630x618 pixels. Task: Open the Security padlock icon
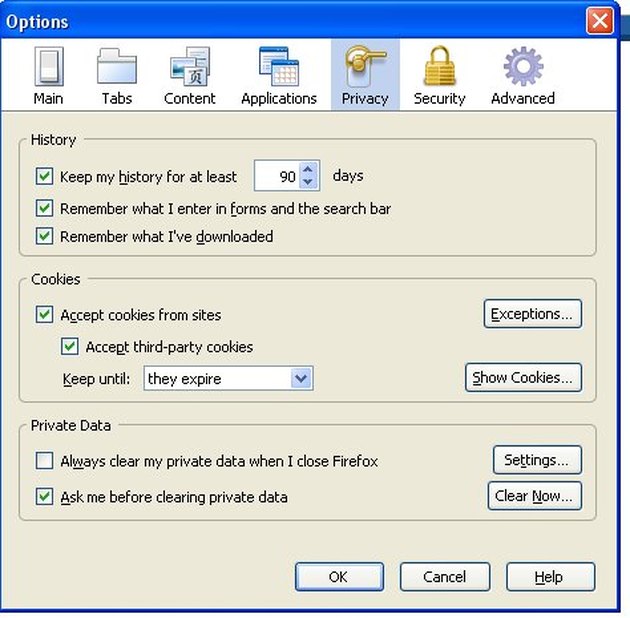440,65
